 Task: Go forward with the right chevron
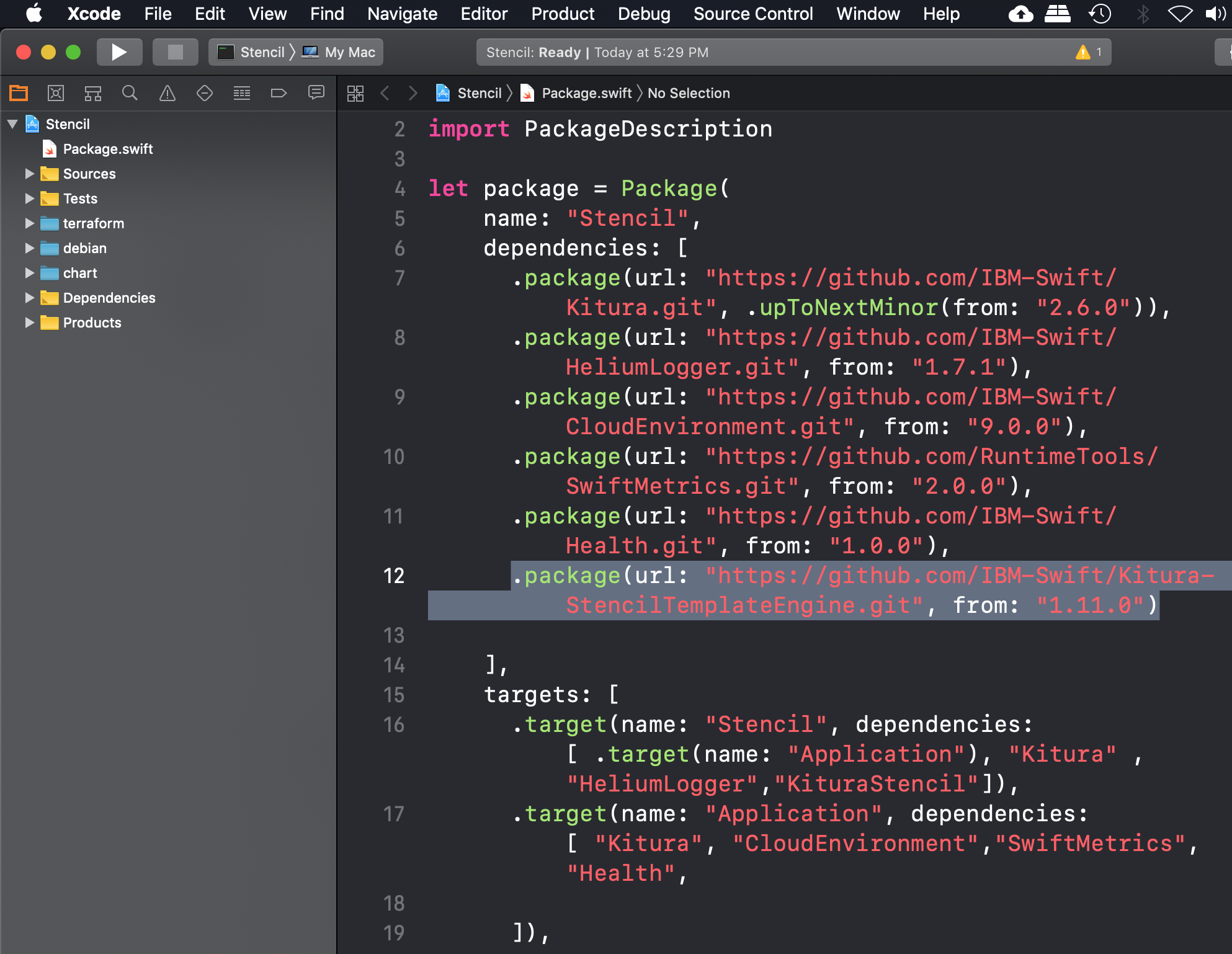tap(413, 93)
